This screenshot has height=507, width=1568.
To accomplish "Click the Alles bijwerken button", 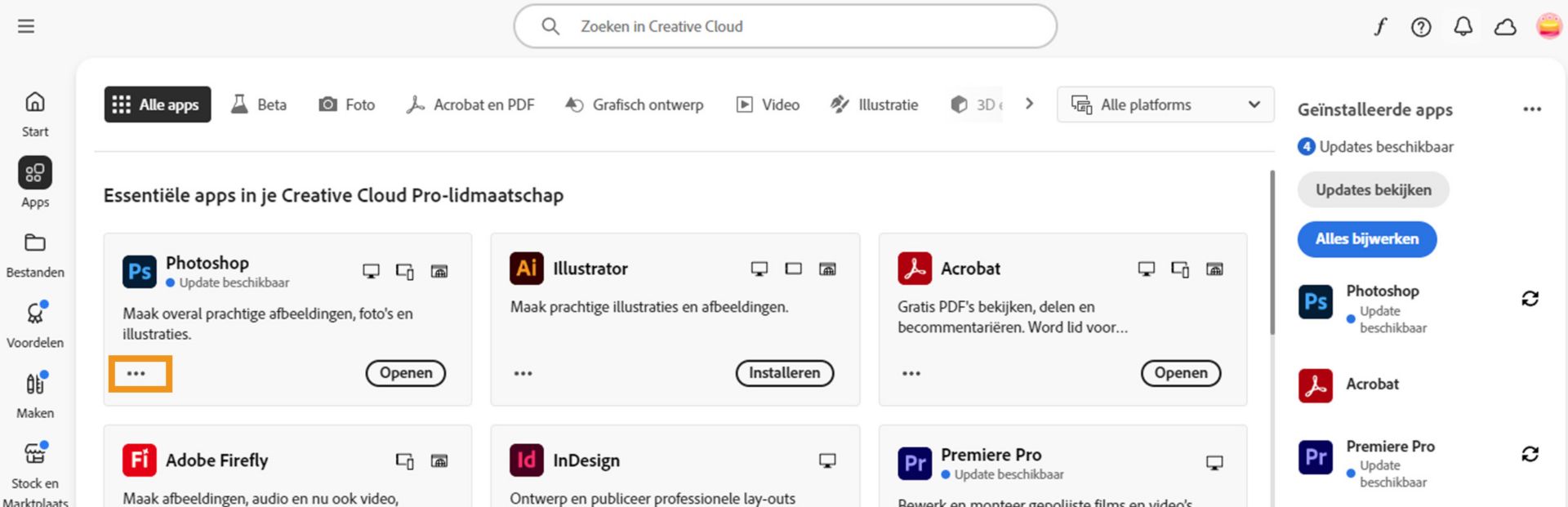I will pyautogui.click(x=1367, y=239).
